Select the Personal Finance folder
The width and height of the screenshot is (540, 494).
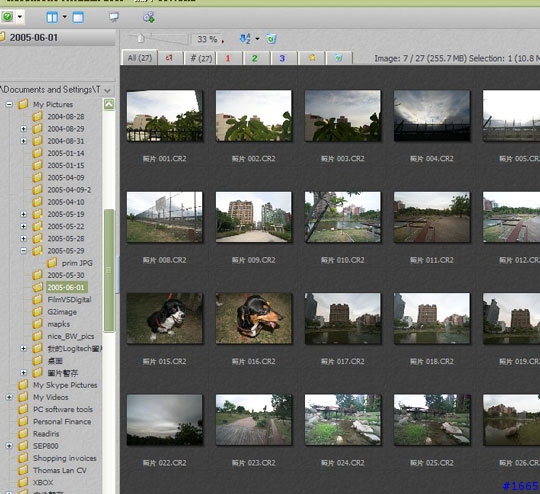(62, 421)
